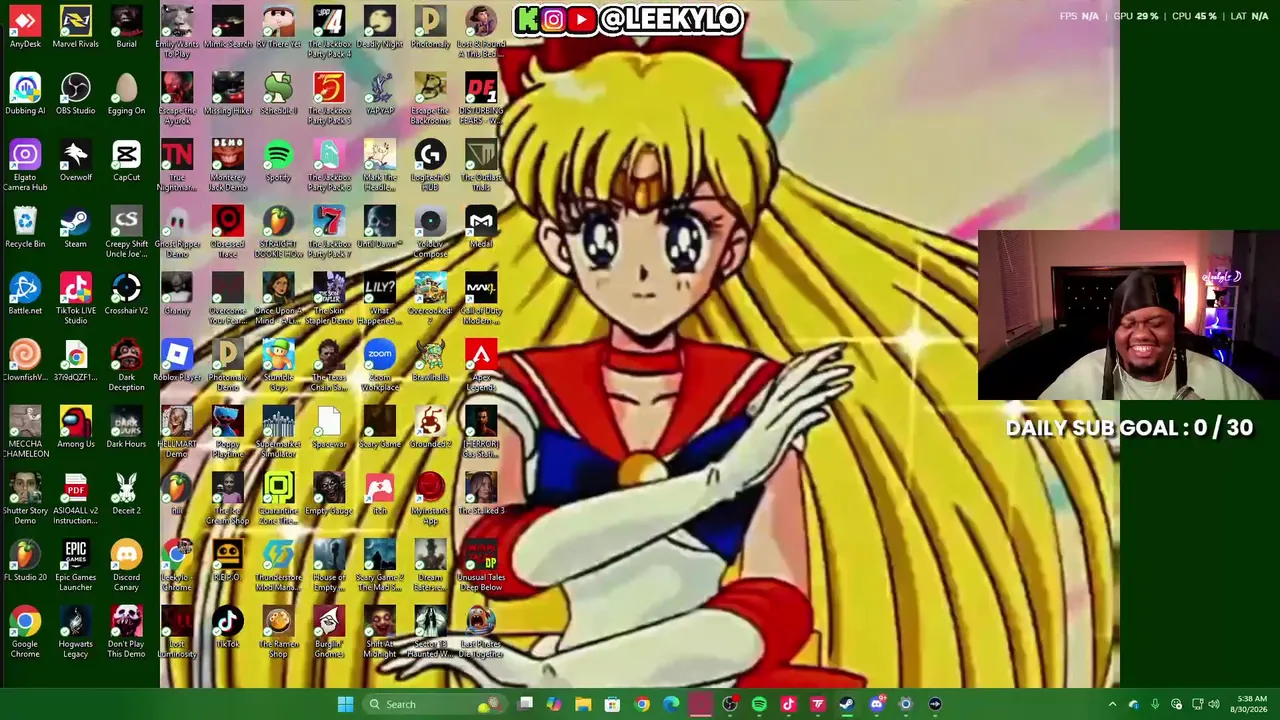Open the Epic Games Launcher icon
1280x720 pixels.
[x=76, y=565]
